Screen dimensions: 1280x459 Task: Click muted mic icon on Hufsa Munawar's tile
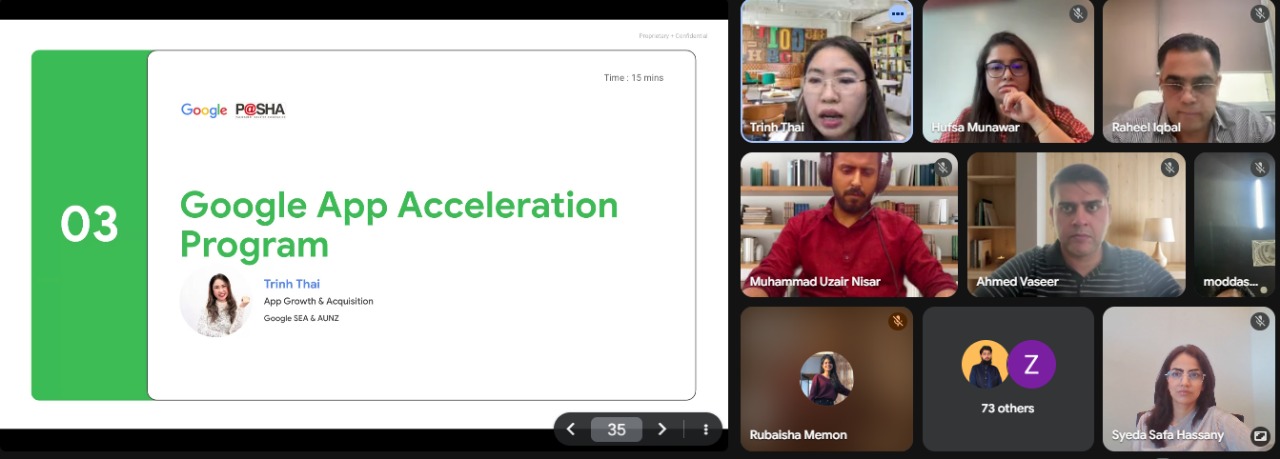pos(1078,14)
